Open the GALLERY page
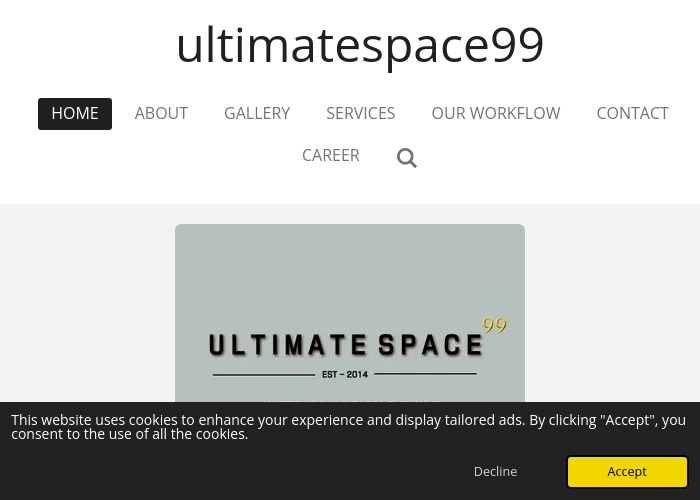This screenshot has width=700, height=500. pos(257,114)
